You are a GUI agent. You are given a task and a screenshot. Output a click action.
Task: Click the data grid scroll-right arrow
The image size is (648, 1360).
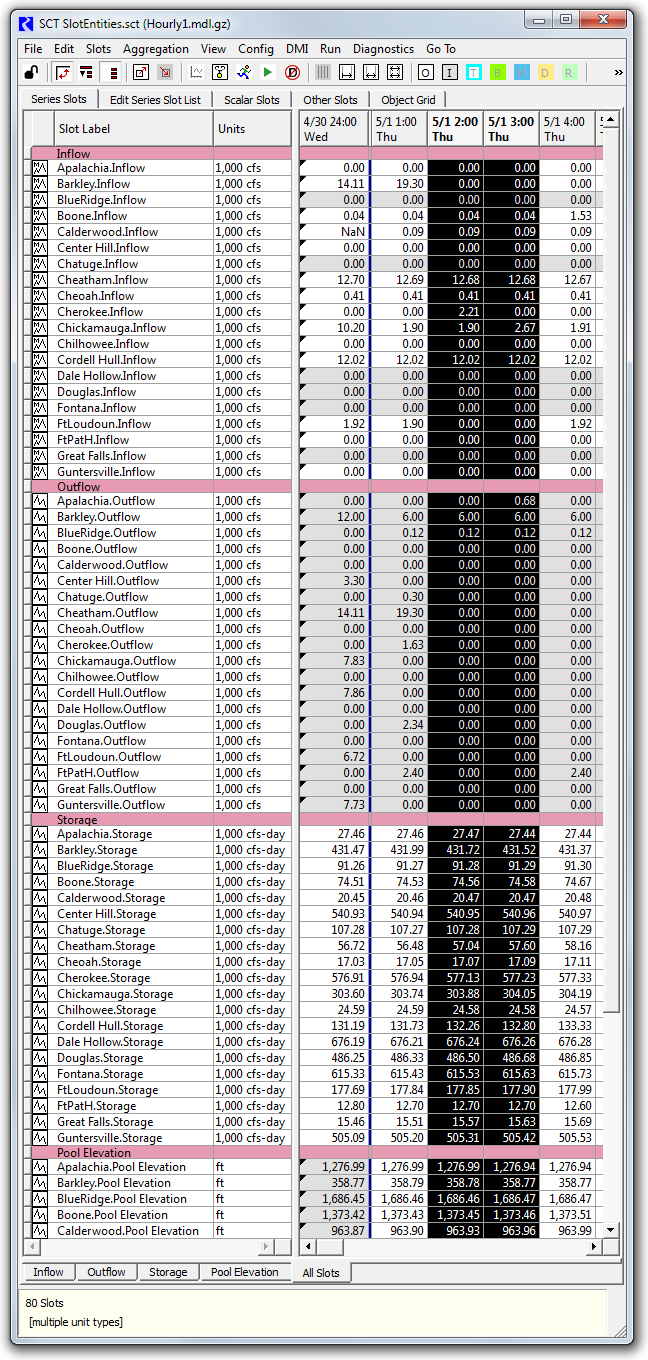[594, 1247]
